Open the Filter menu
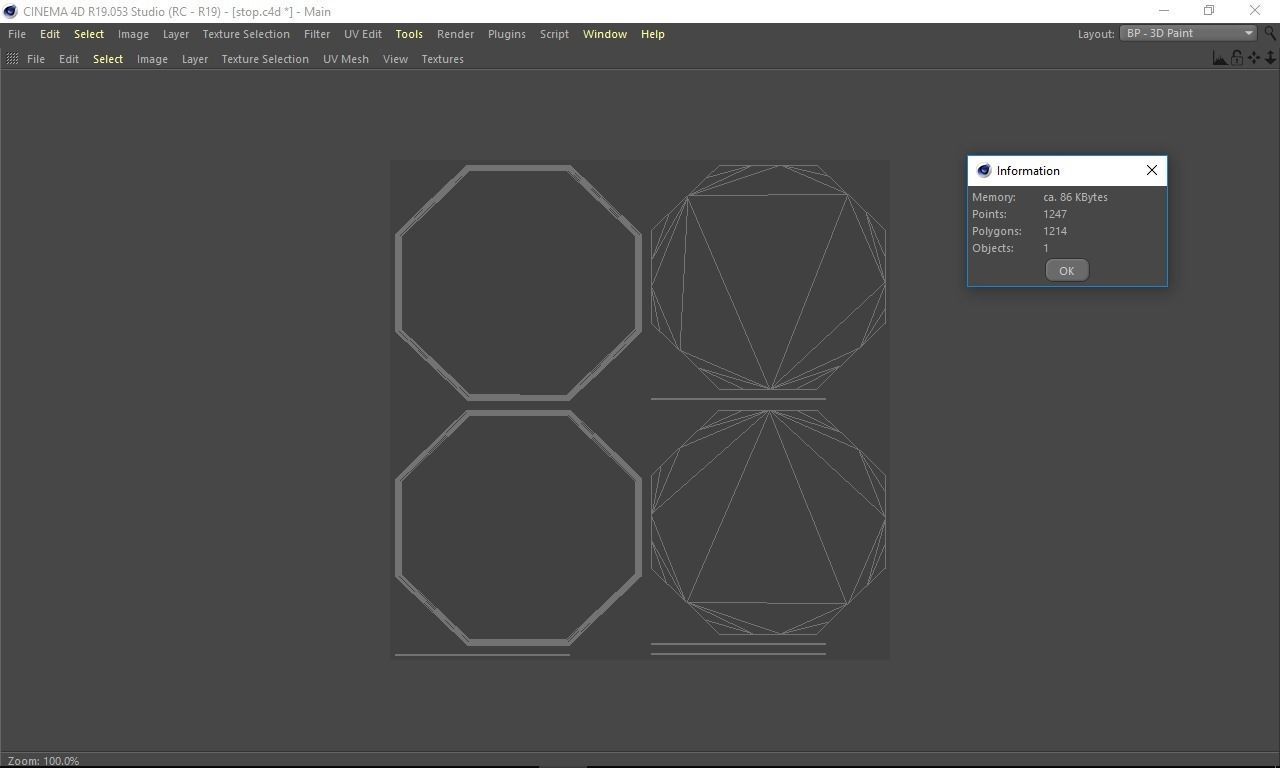Image resolution: width=1280 pixels, height=768 pixels. tap(317, 34)
